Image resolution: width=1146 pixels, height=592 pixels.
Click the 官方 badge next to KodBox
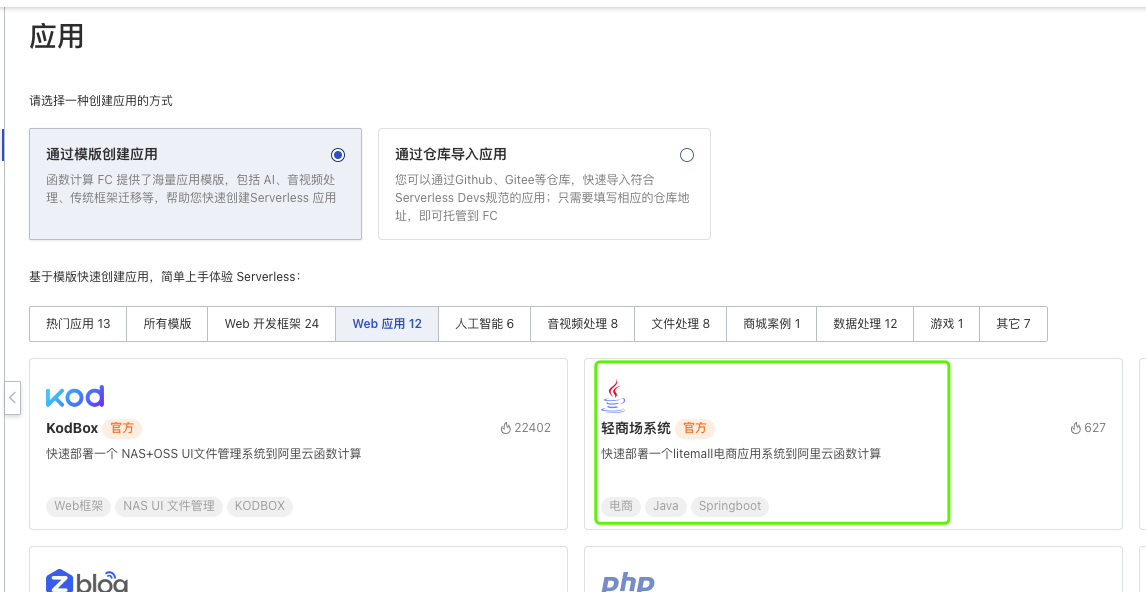click(x=122, y=428)
